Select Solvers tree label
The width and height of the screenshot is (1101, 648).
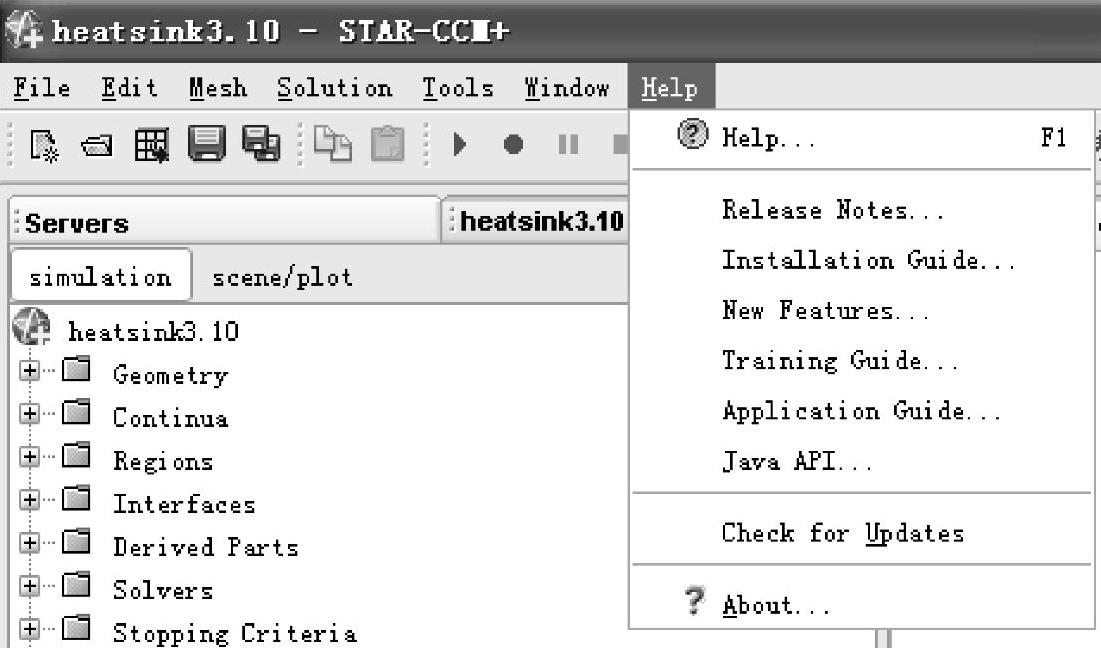tap(163, 590)
